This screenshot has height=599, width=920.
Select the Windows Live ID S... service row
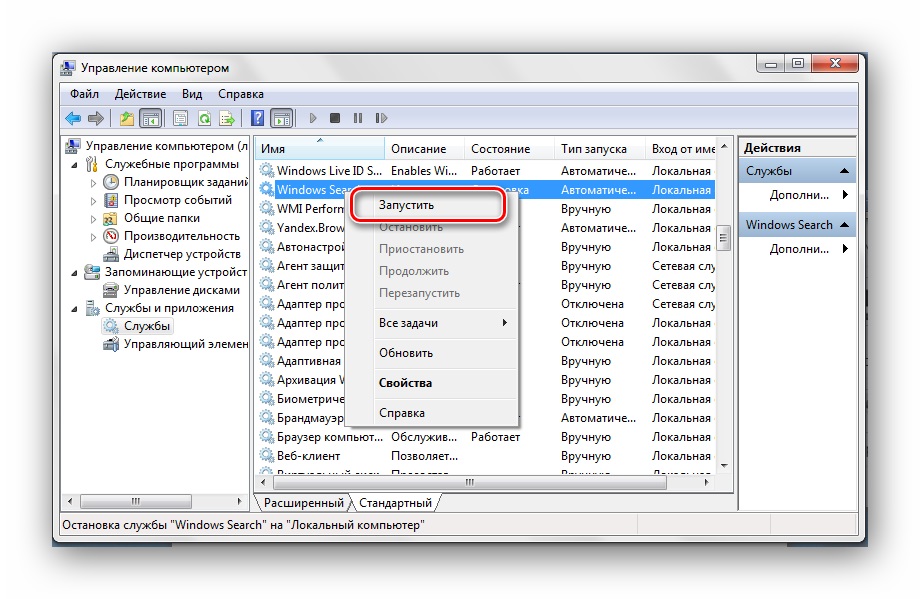coord(487,171)
